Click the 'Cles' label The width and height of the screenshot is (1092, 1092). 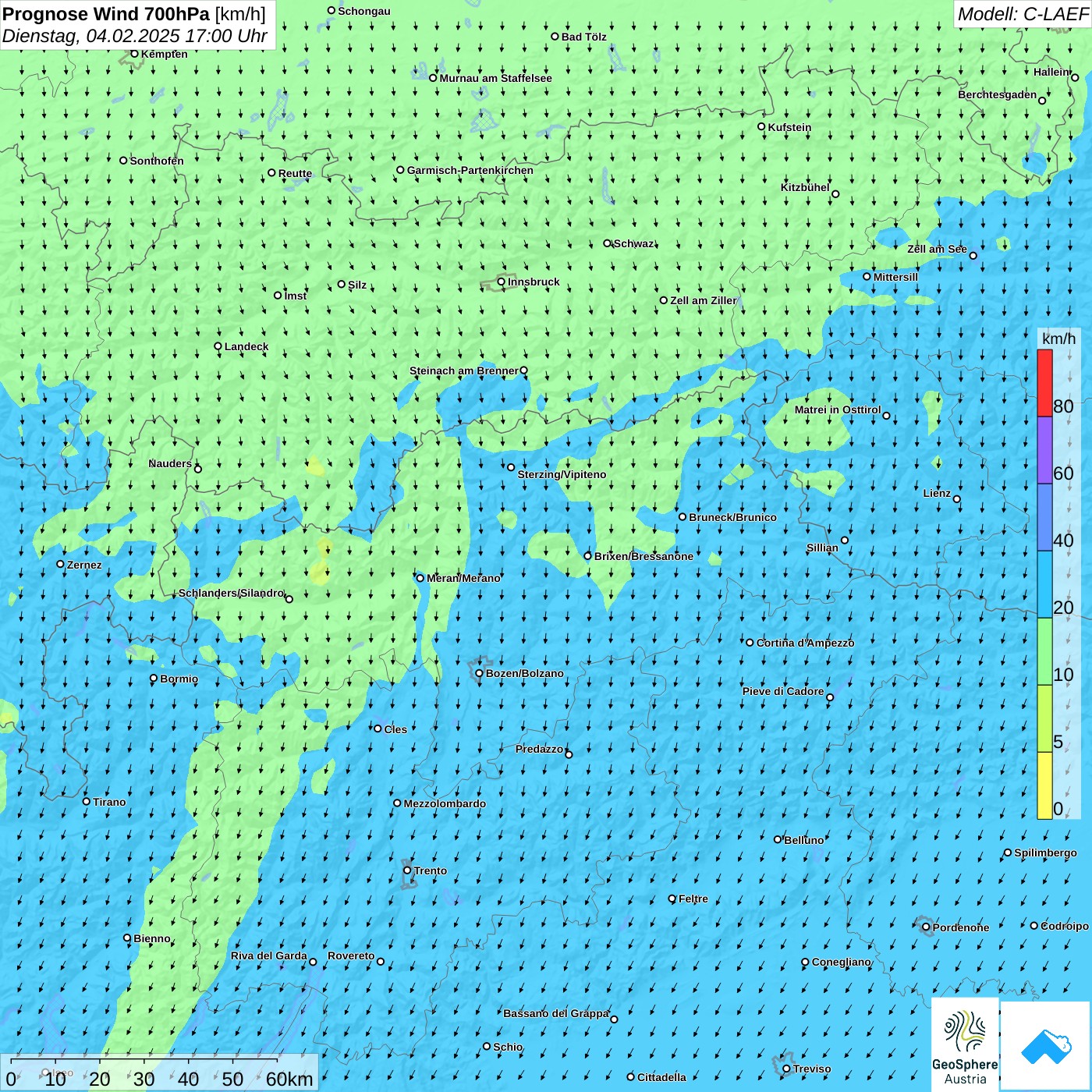[395, 729]
